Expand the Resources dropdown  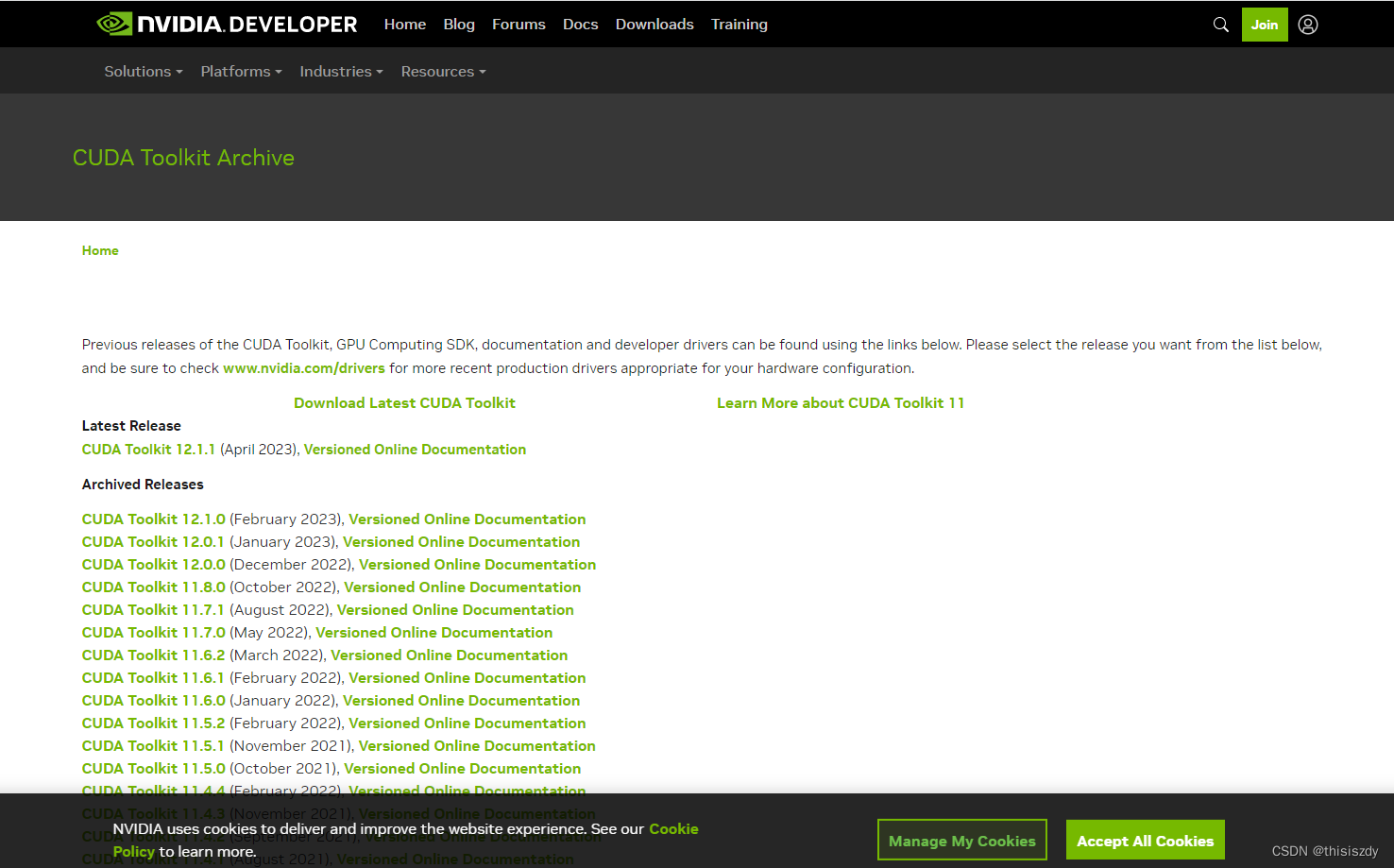443,72
